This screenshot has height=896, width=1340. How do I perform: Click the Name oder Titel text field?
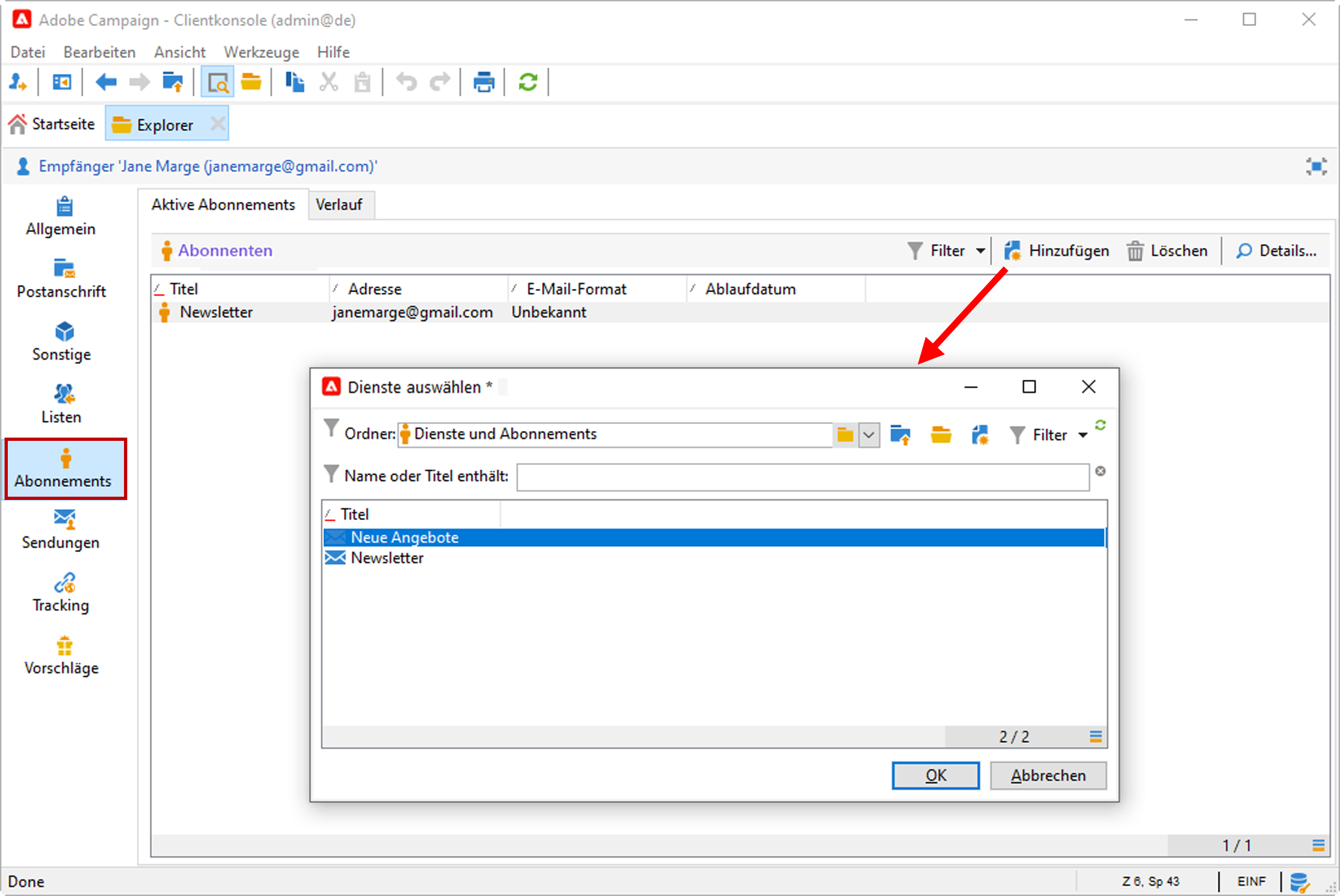click(802, 477)
